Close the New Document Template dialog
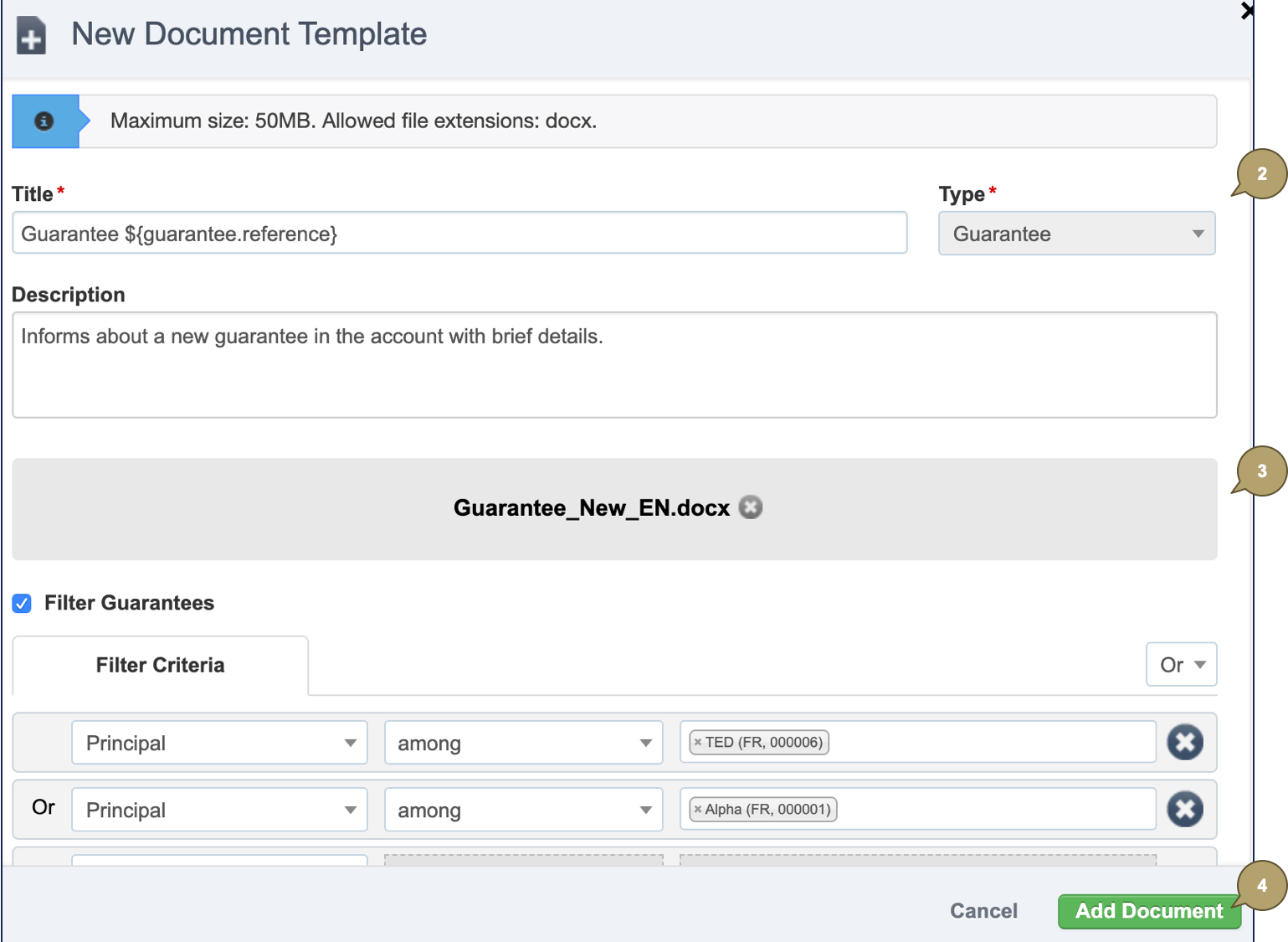The image size is (1288, 942). [1246, 12]
